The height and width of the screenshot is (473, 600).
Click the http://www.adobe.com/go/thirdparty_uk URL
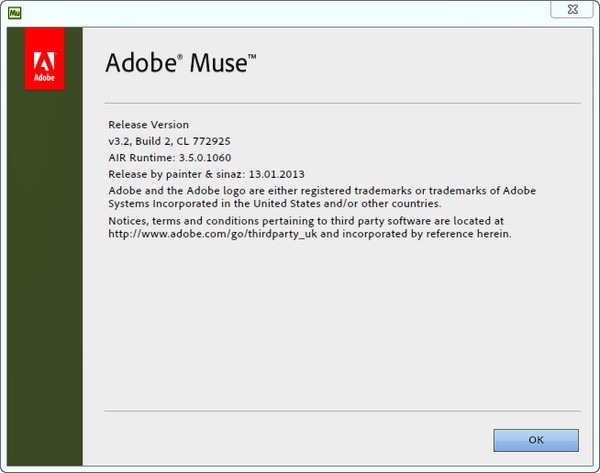click(213, 234)
